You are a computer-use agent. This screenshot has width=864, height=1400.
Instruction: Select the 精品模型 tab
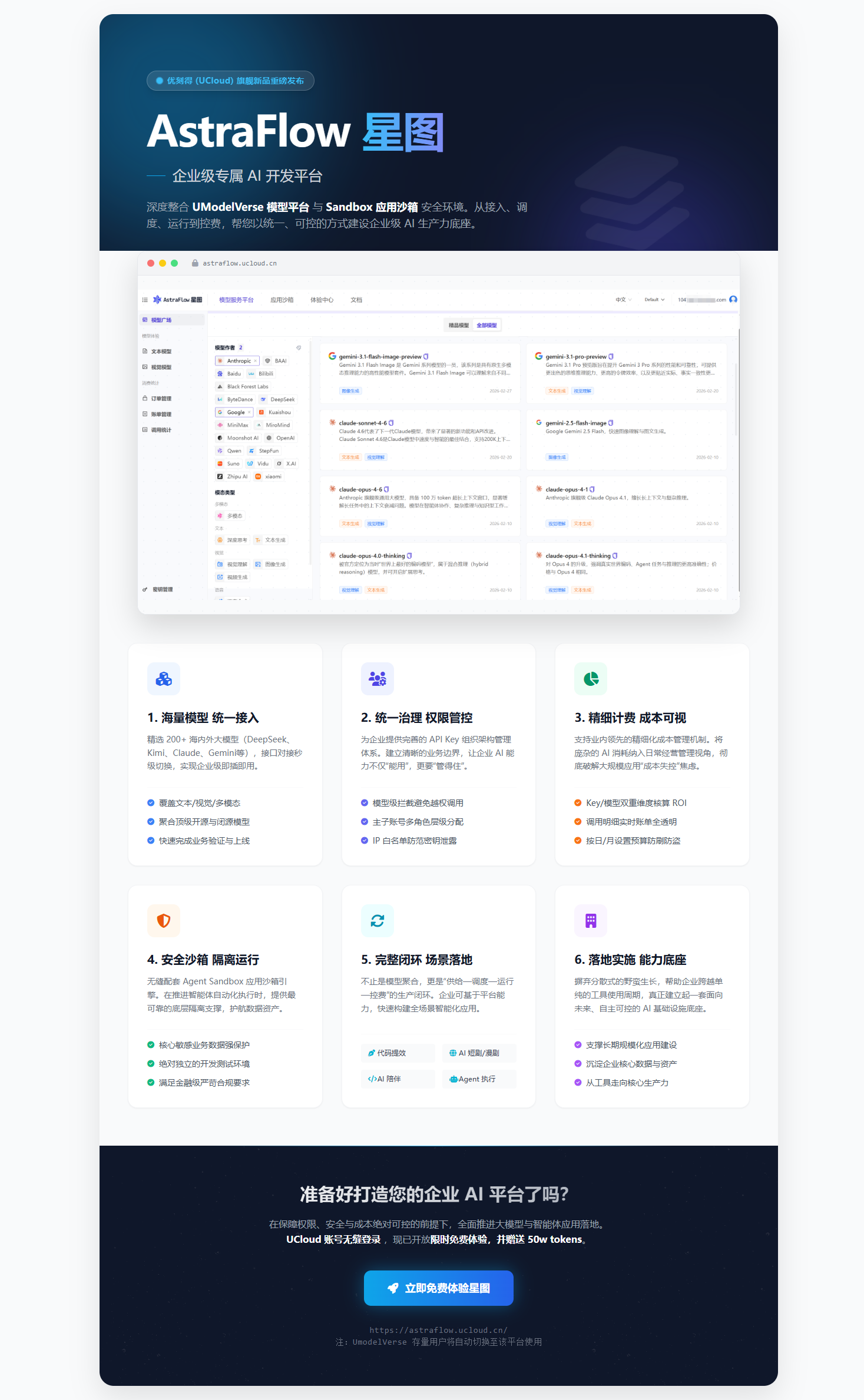coord(459,326)
